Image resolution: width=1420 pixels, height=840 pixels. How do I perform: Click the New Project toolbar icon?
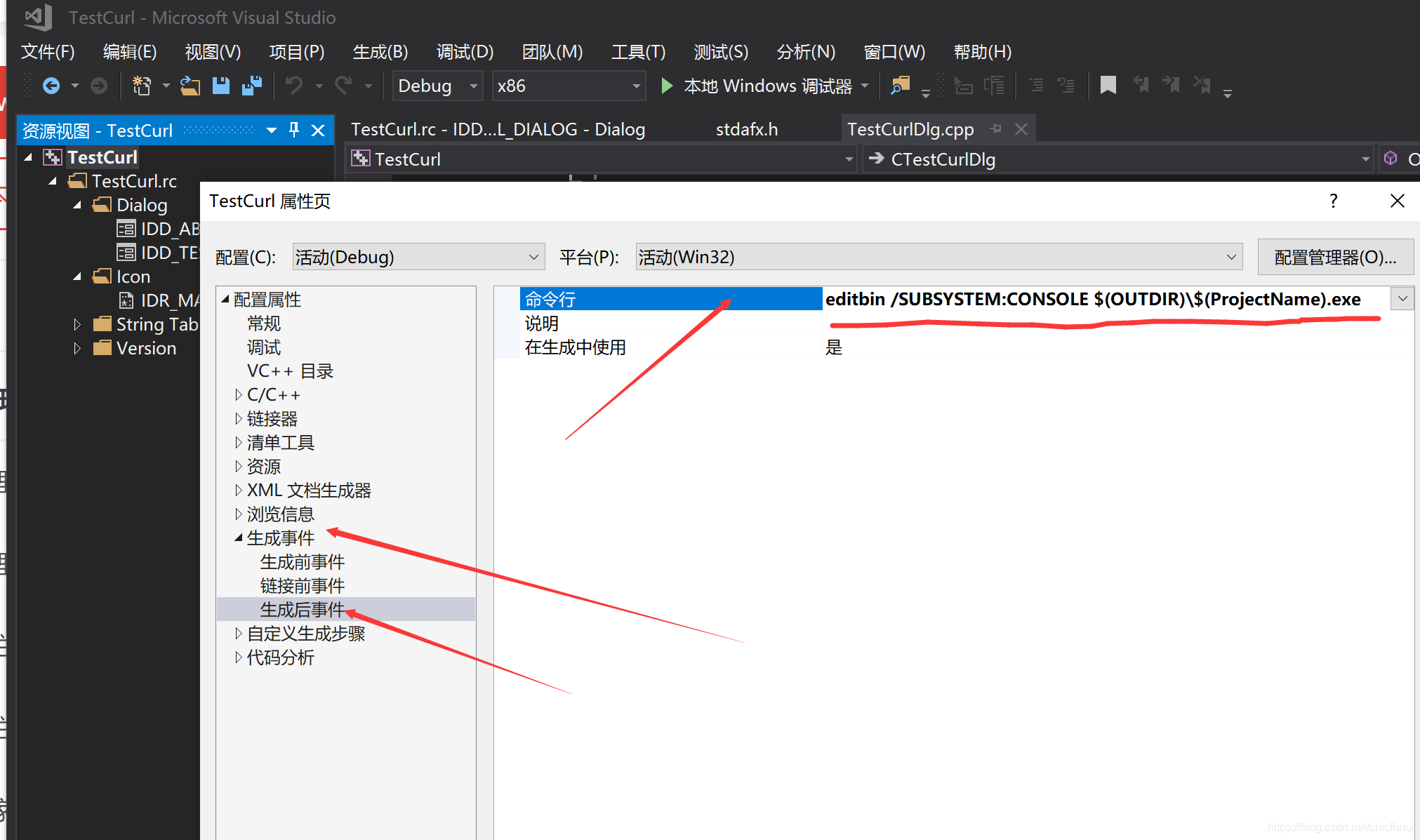point(142,86)
